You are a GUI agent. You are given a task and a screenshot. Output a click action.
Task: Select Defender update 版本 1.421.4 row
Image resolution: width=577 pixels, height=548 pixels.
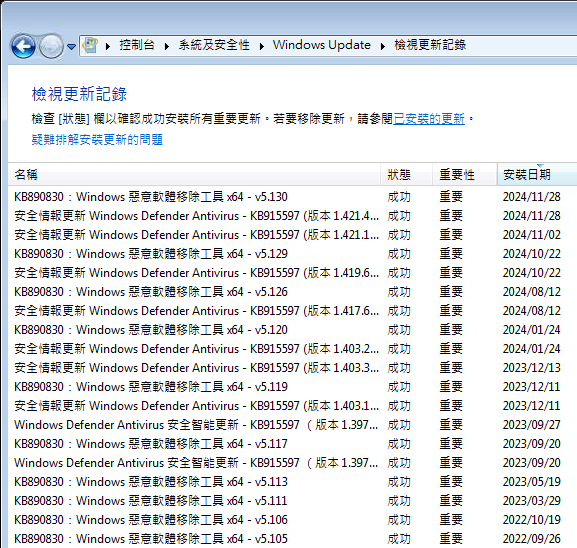[293, 216]
